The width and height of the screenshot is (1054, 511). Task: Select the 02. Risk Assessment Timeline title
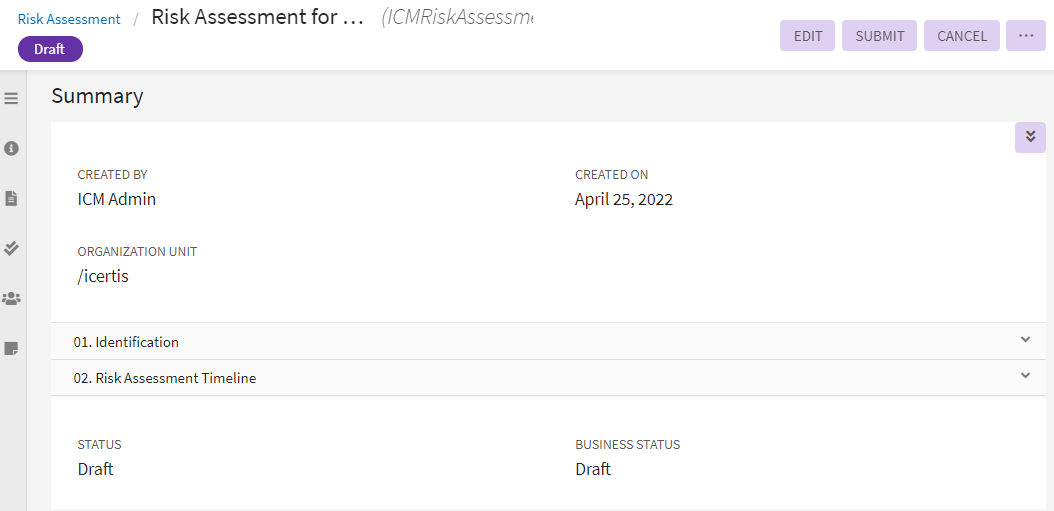click(x=165, y=378)
